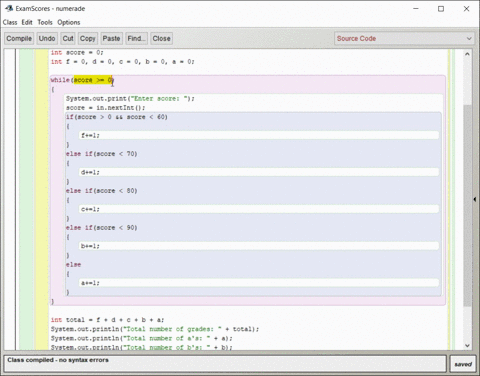Click the Cut toolbar button
This screenshot has height=376, width=480.
68,38
